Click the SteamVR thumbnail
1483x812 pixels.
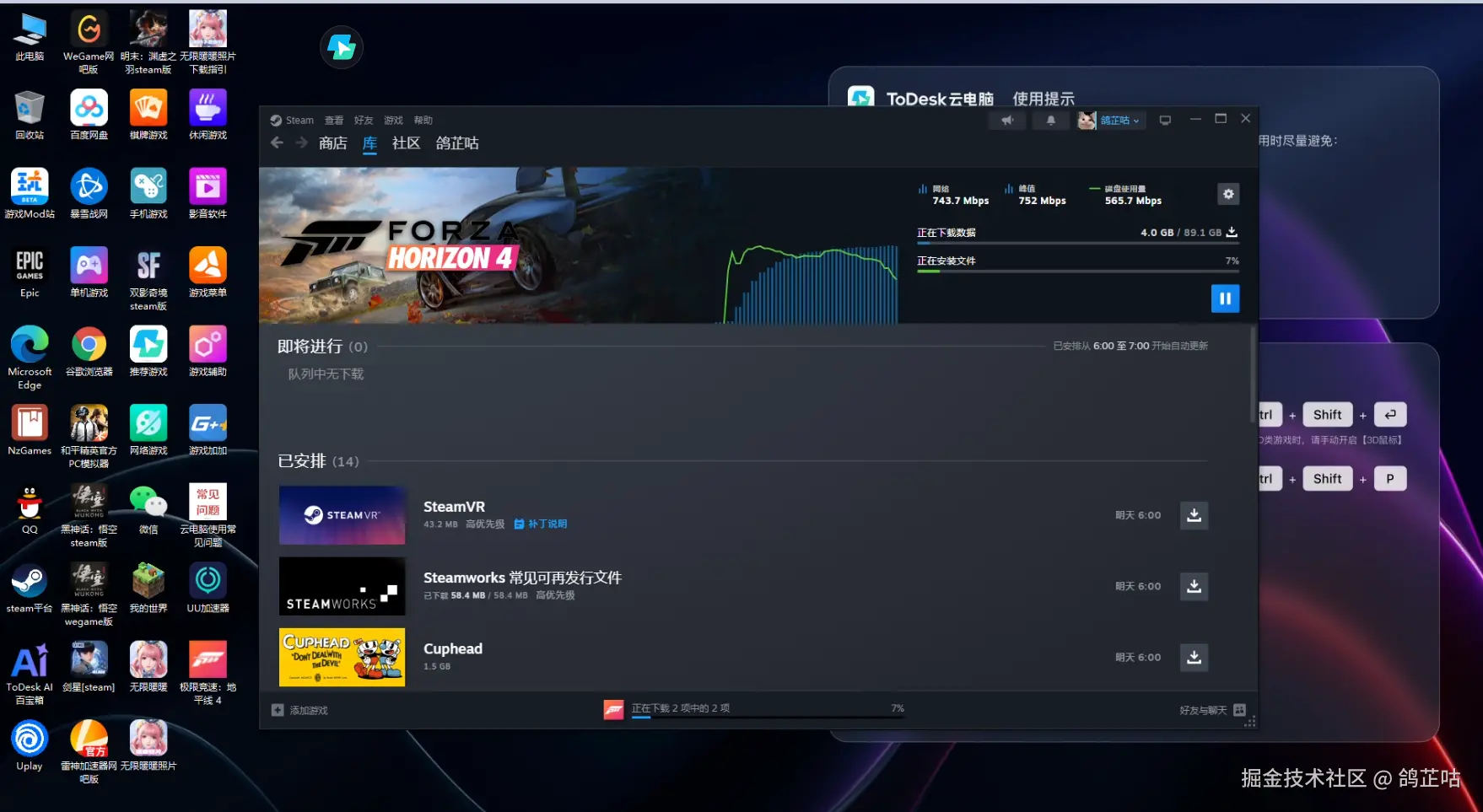pyautogui.click(x=342, y=515)
